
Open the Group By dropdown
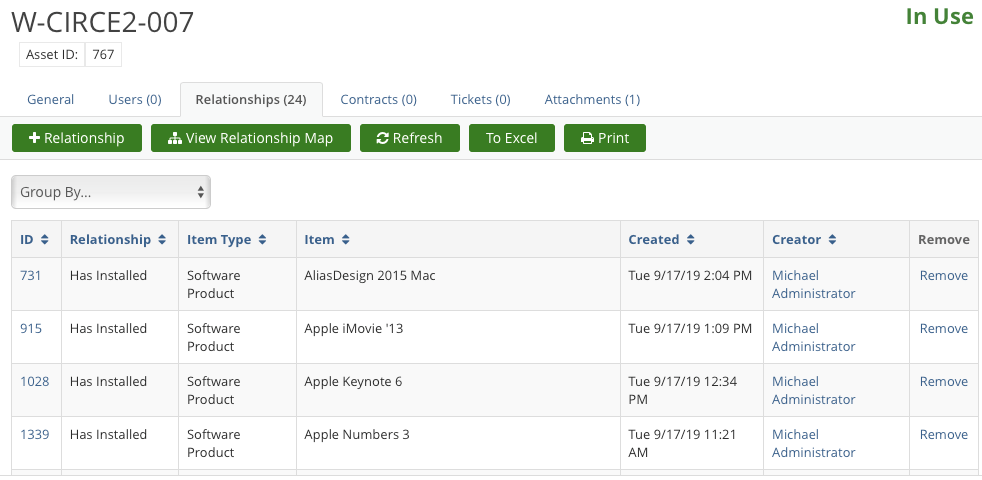coord(111,192)
